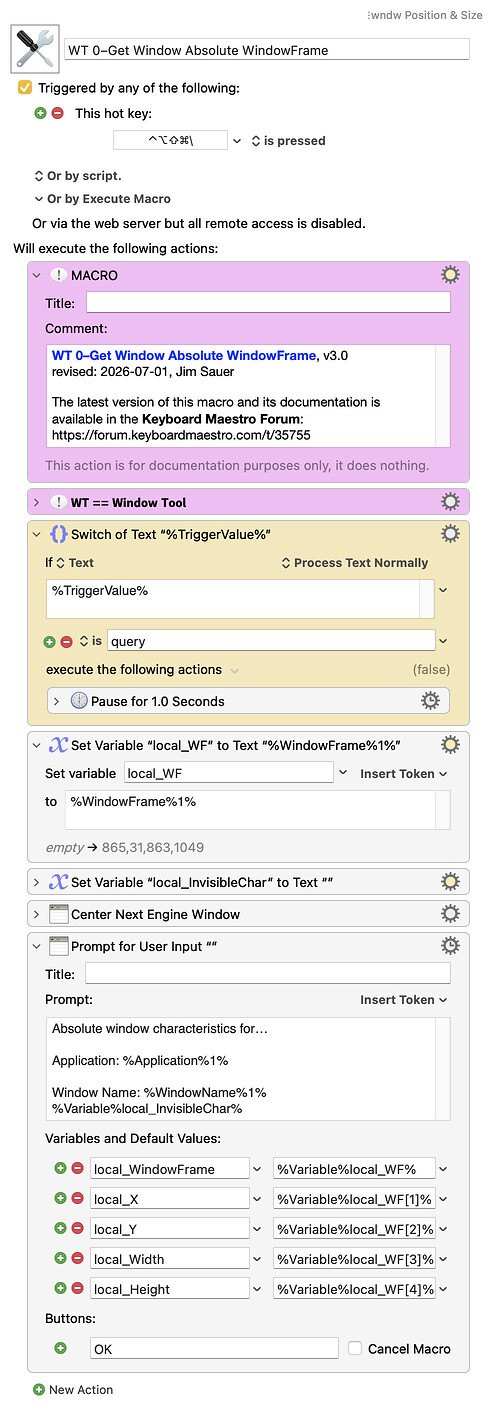The height and width of the screenshot is (1406, 493).
Task: Click dropdown arrow next to hot key field
Action: click(237, 141)
